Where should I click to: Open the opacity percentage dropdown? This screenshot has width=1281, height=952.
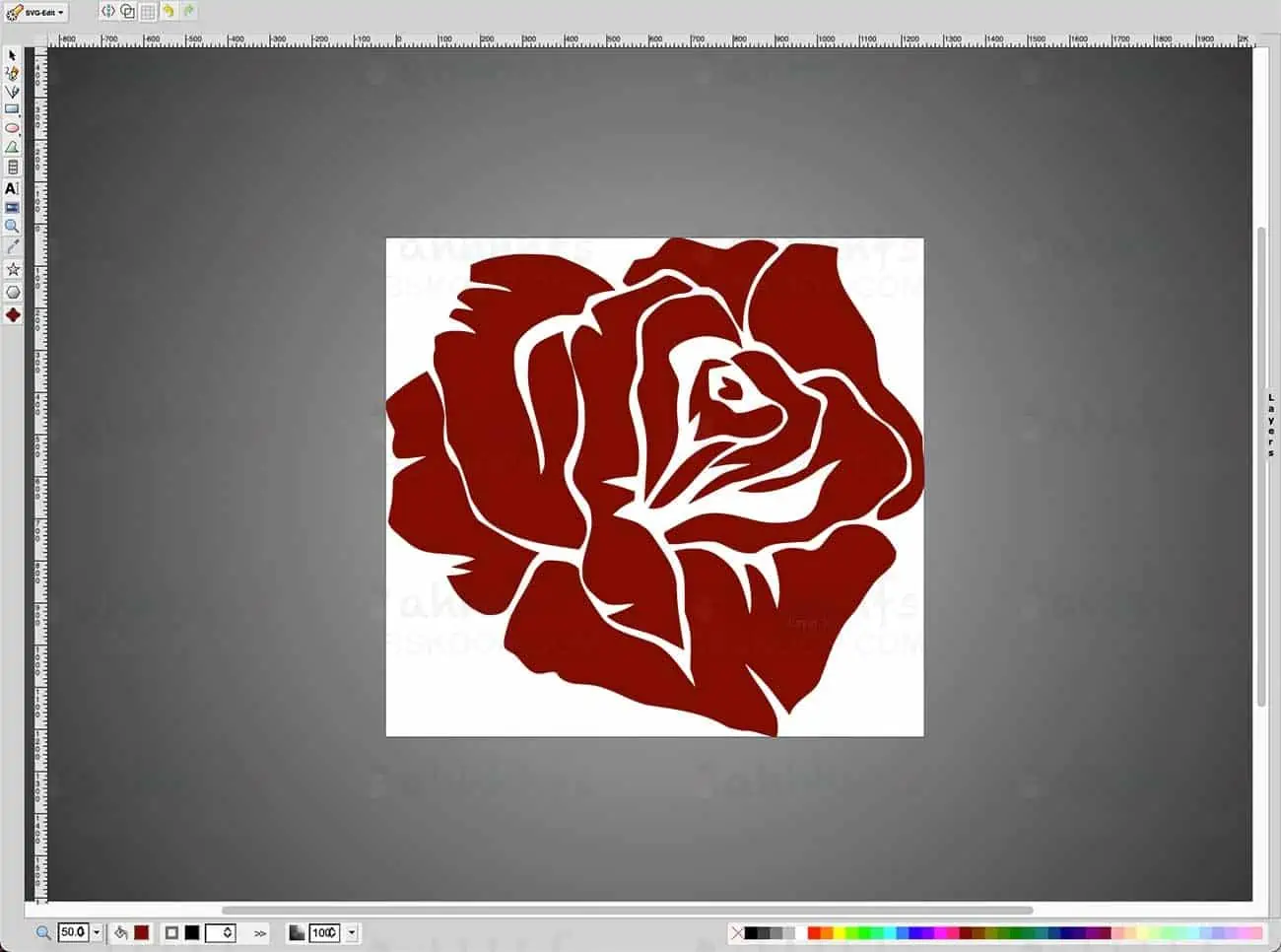pos(352,932)
